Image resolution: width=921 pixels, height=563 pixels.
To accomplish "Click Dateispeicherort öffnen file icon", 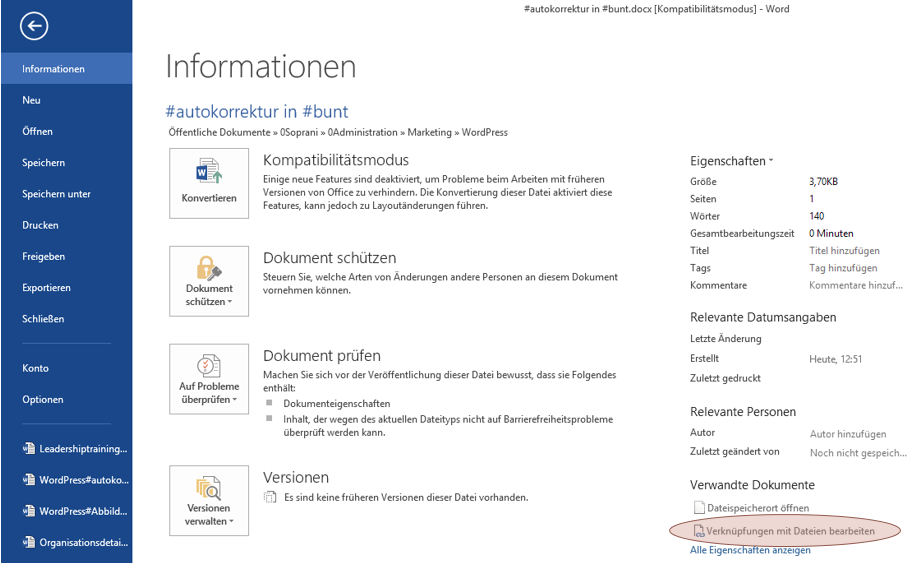I will pyautogui.click(x=700, y=508).
